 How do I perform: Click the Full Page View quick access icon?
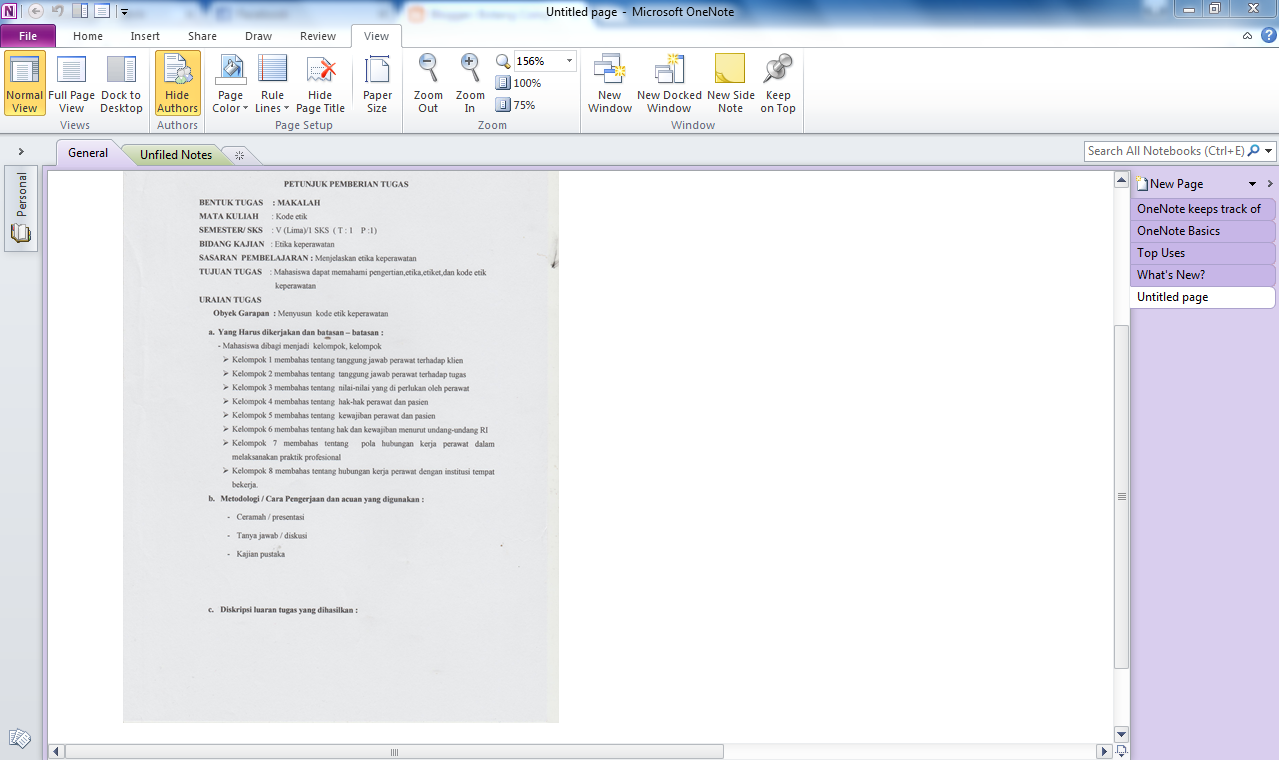coord(102,12)
